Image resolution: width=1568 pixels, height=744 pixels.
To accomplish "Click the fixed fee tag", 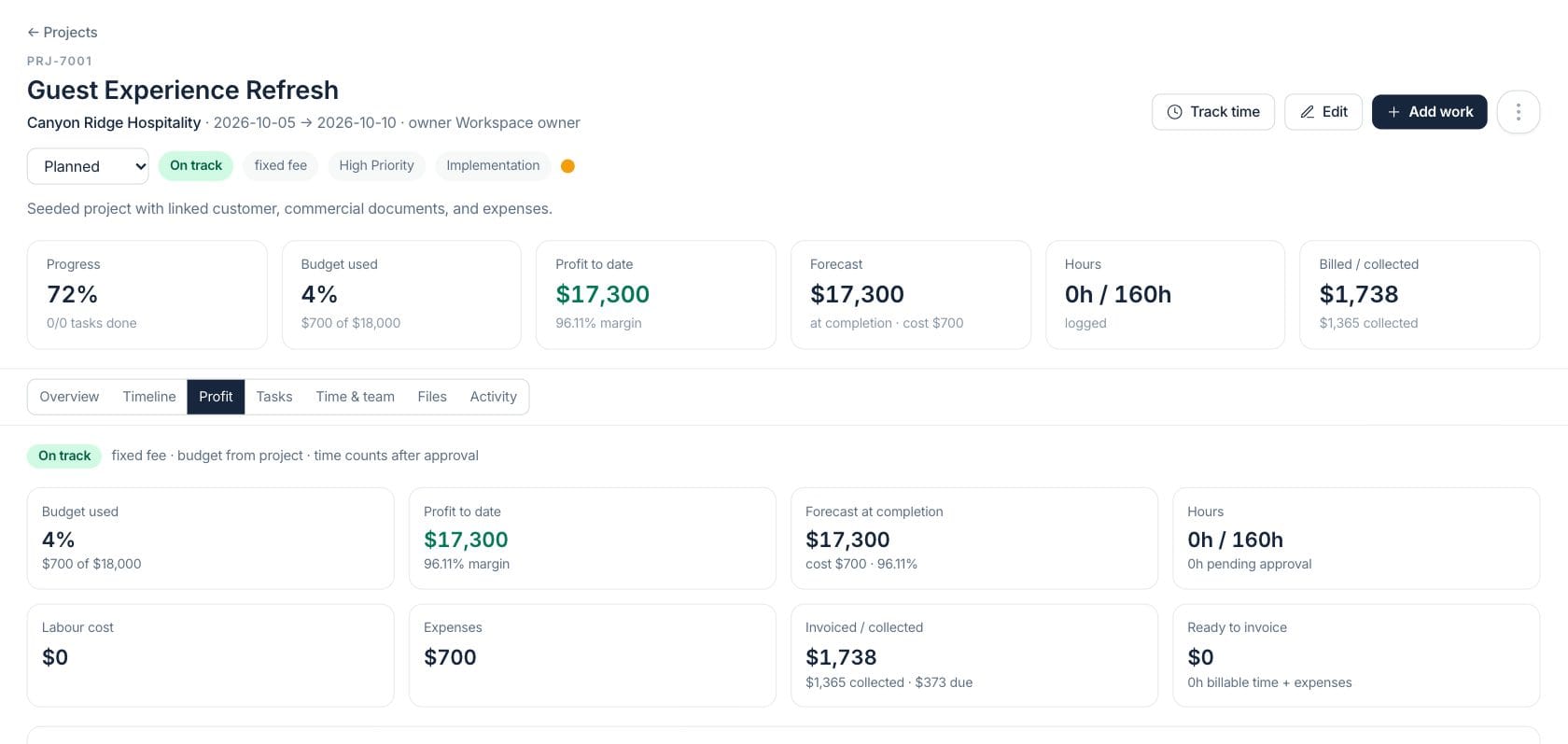I will (281, 165).
